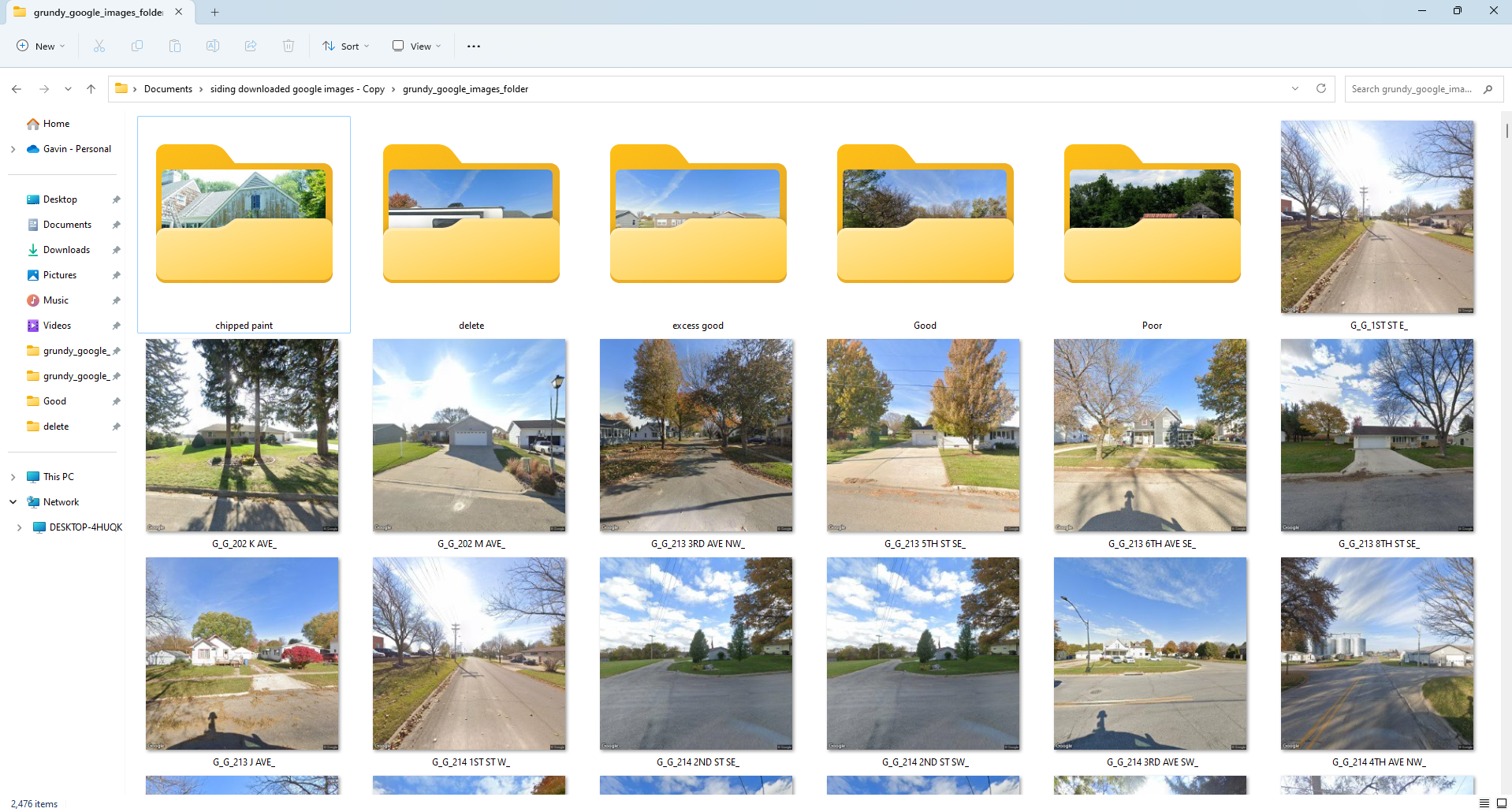Click grundy_google_images_folder breadcrumb
Viewport: 1512px width, 812px height.
(465, 89)
